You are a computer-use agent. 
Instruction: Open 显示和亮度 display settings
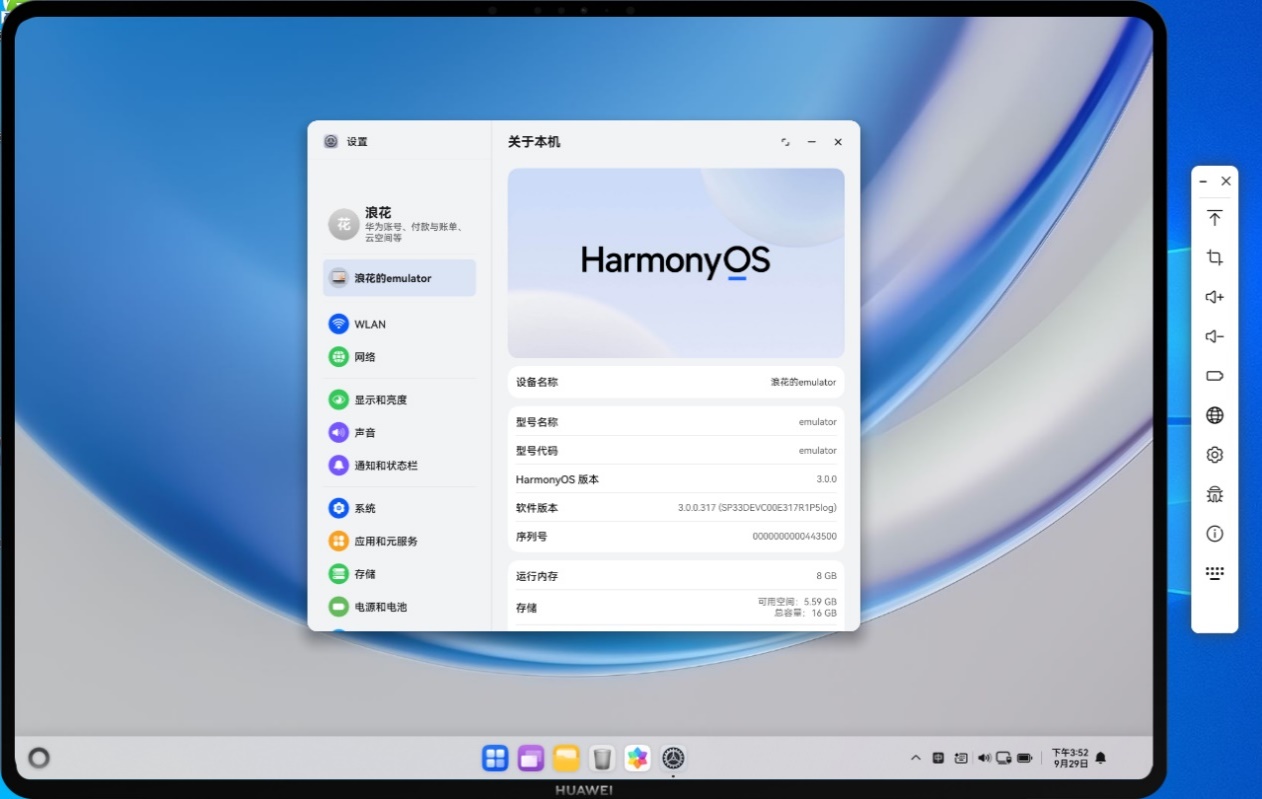coord(399,400)
